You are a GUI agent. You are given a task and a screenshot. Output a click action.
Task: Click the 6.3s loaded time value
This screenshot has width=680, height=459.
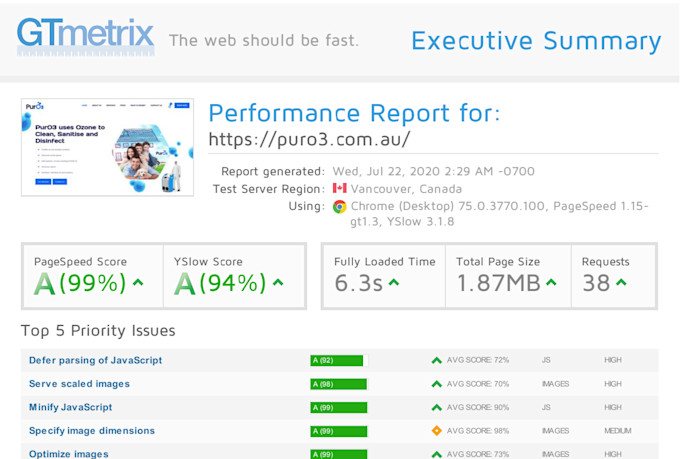(x=359, y=283)
